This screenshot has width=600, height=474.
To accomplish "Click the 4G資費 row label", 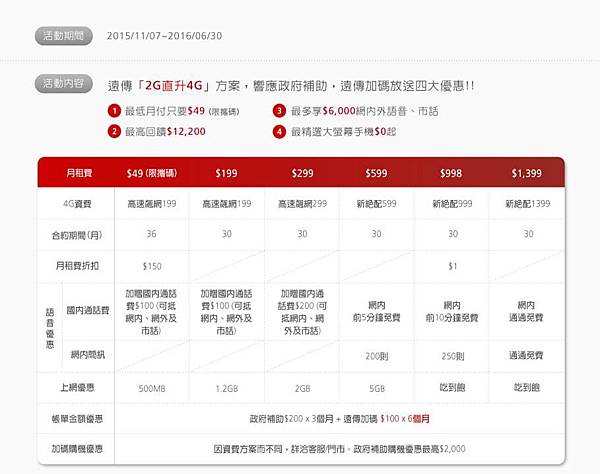I will point(77,204).
